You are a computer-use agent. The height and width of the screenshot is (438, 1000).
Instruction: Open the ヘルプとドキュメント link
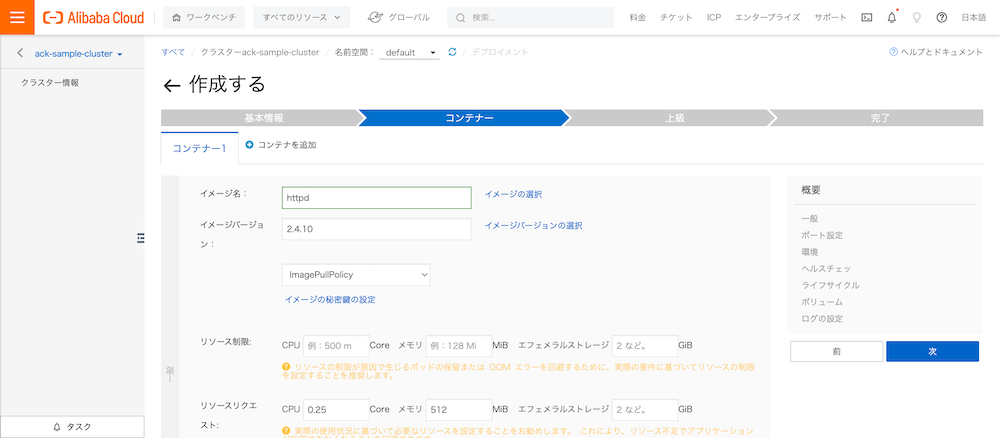pos(935,52)
